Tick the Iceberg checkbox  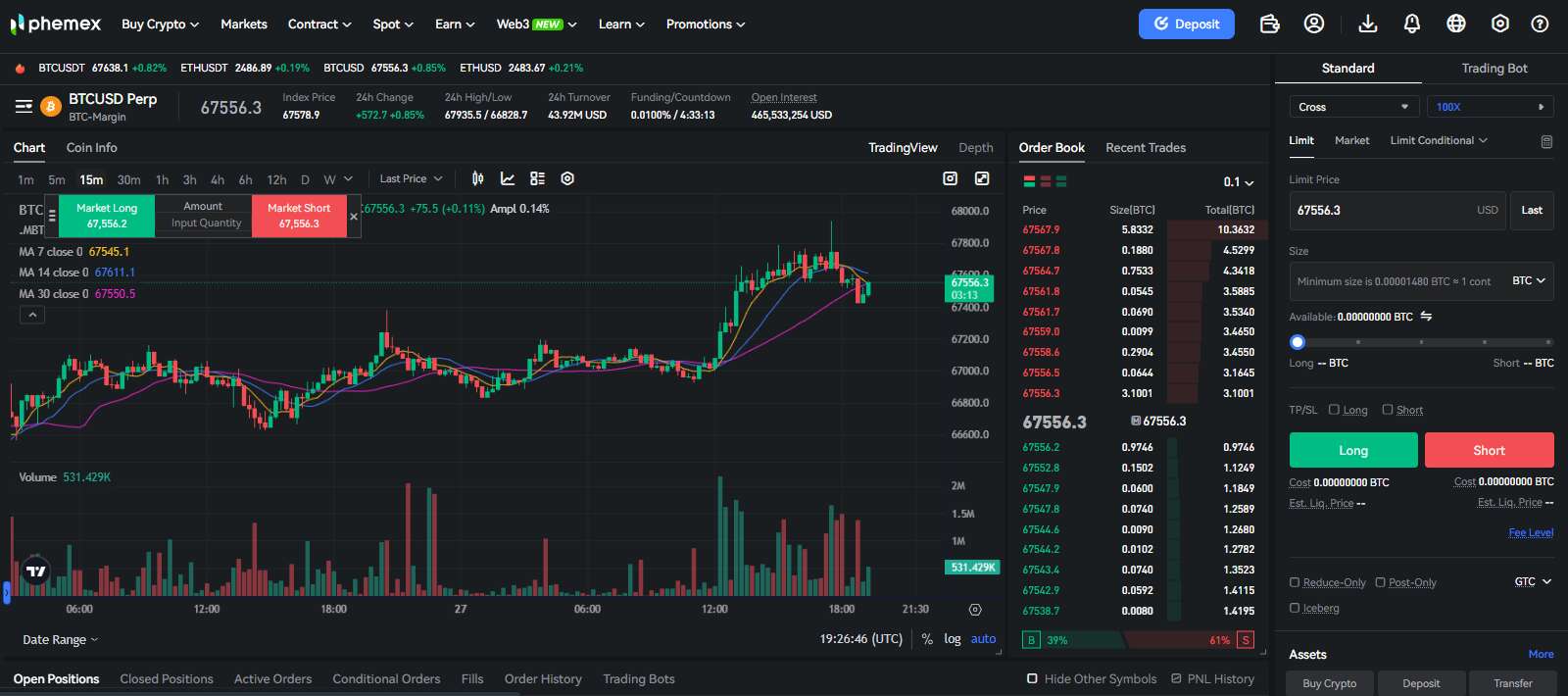point(1295,608)
